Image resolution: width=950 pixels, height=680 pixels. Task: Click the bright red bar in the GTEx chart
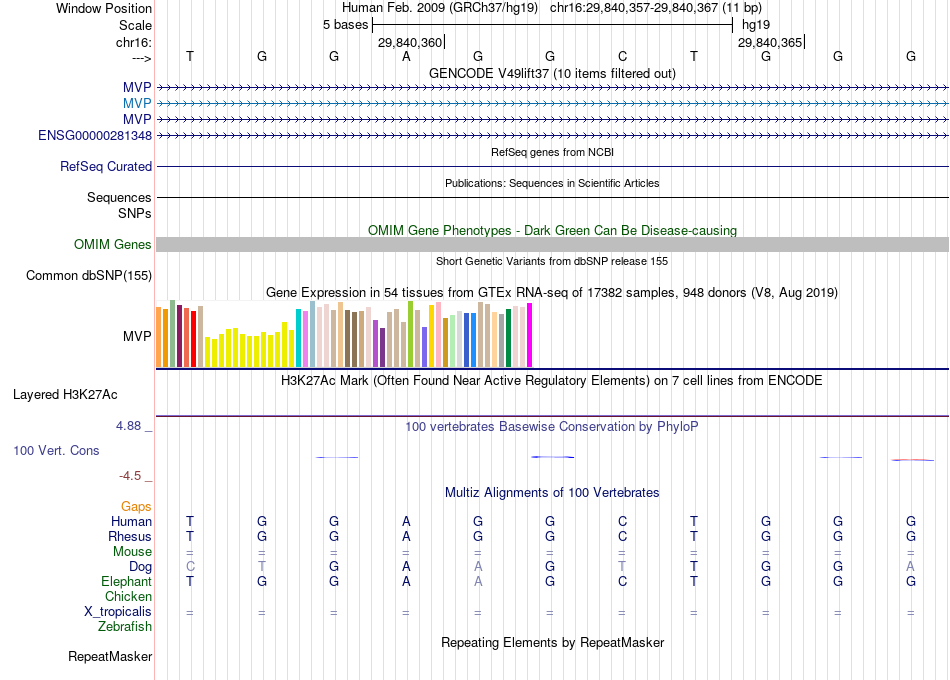[193, 339]
